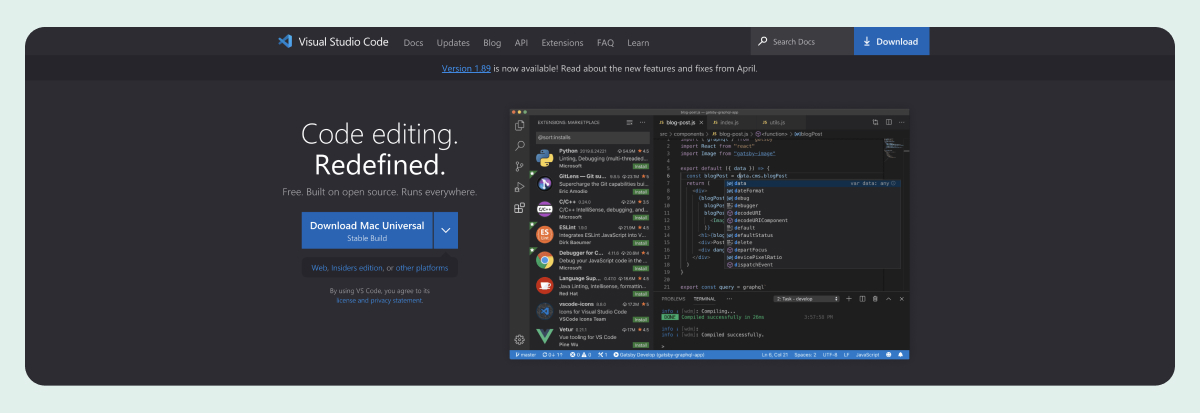Click the Search icon in editor activity bar
Viewport: 1200px width, 413px height.
tap(519, 146)
